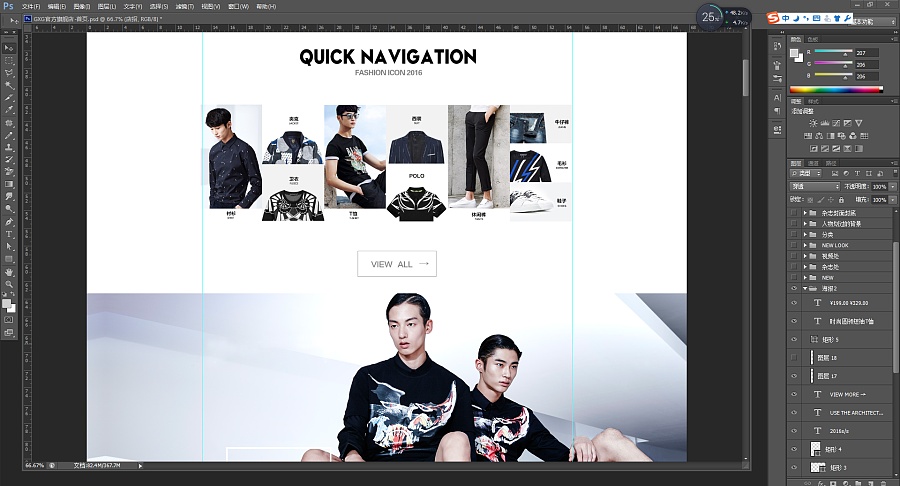
Task: Open the Character panel icon
Action: [x=777, y=98]
